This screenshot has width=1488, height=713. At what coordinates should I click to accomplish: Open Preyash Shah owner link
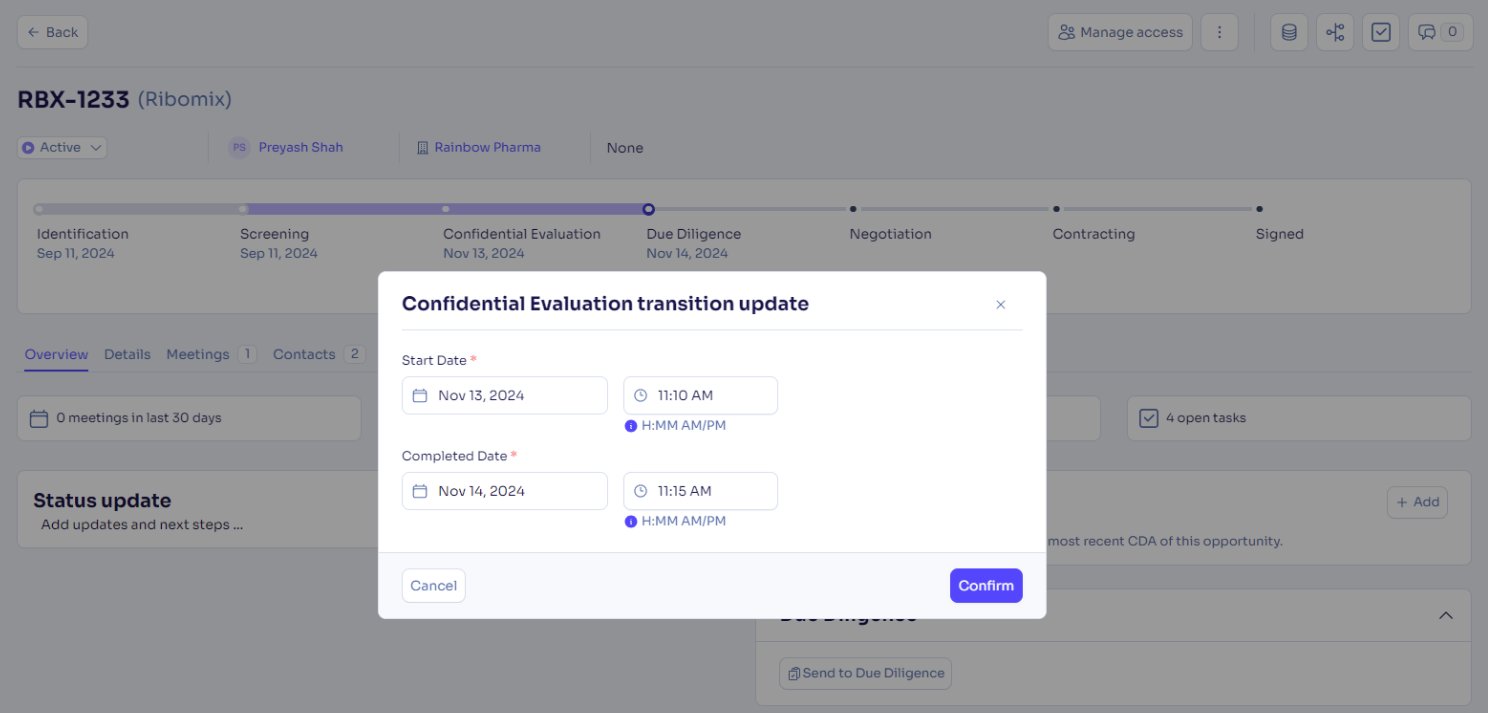[x=301, y=147]
